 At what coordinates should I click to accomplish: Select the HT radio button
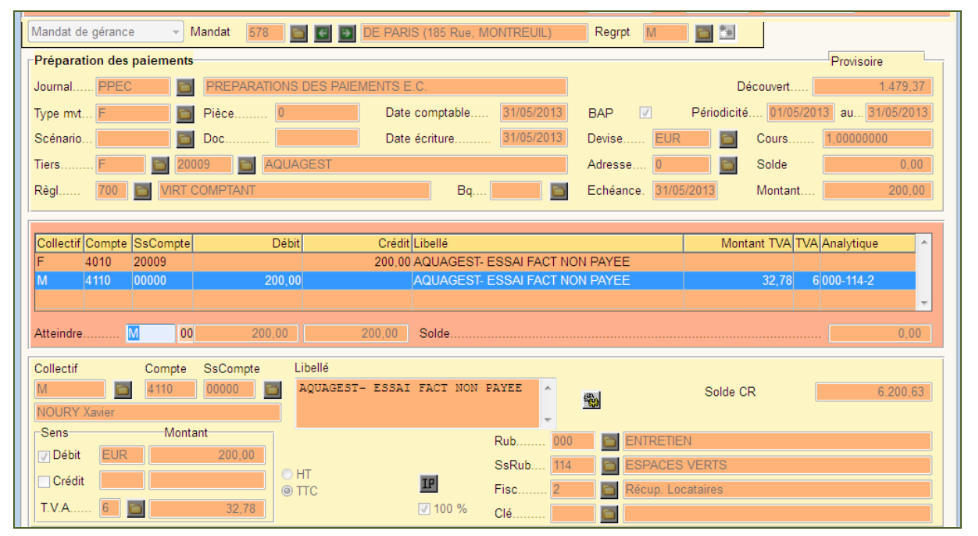coord(288,474)
